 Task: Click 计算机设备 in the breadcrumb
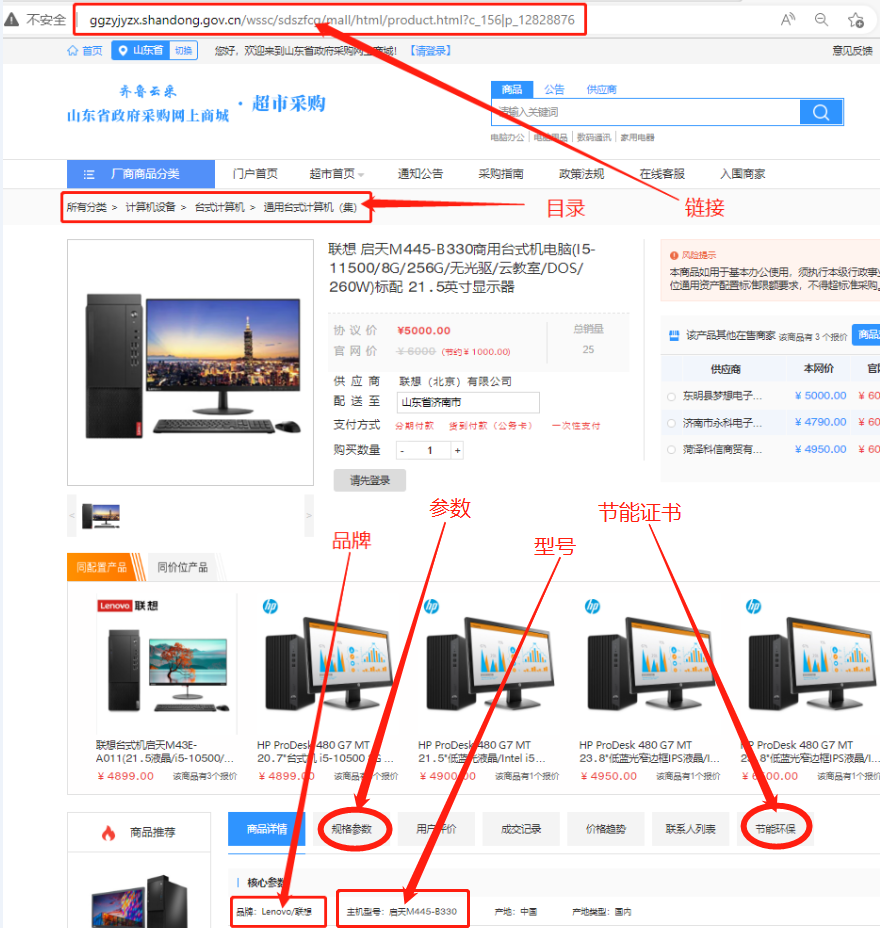coord(151,207)
